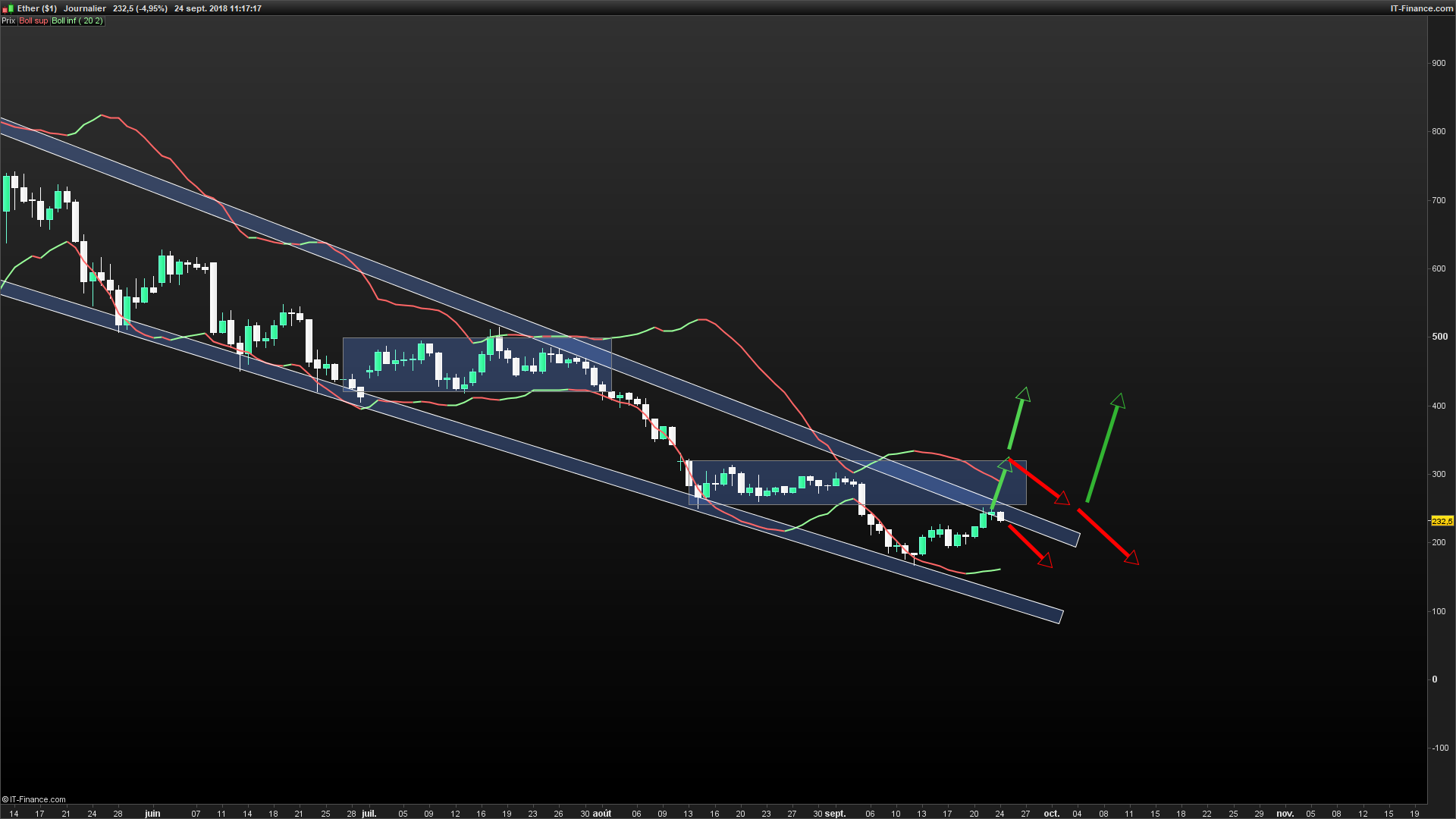Viewport: 1456px width, 819px height.
Task: Click the sept. label on time axis
Action: pyautogui.click(x=835, y=814)
